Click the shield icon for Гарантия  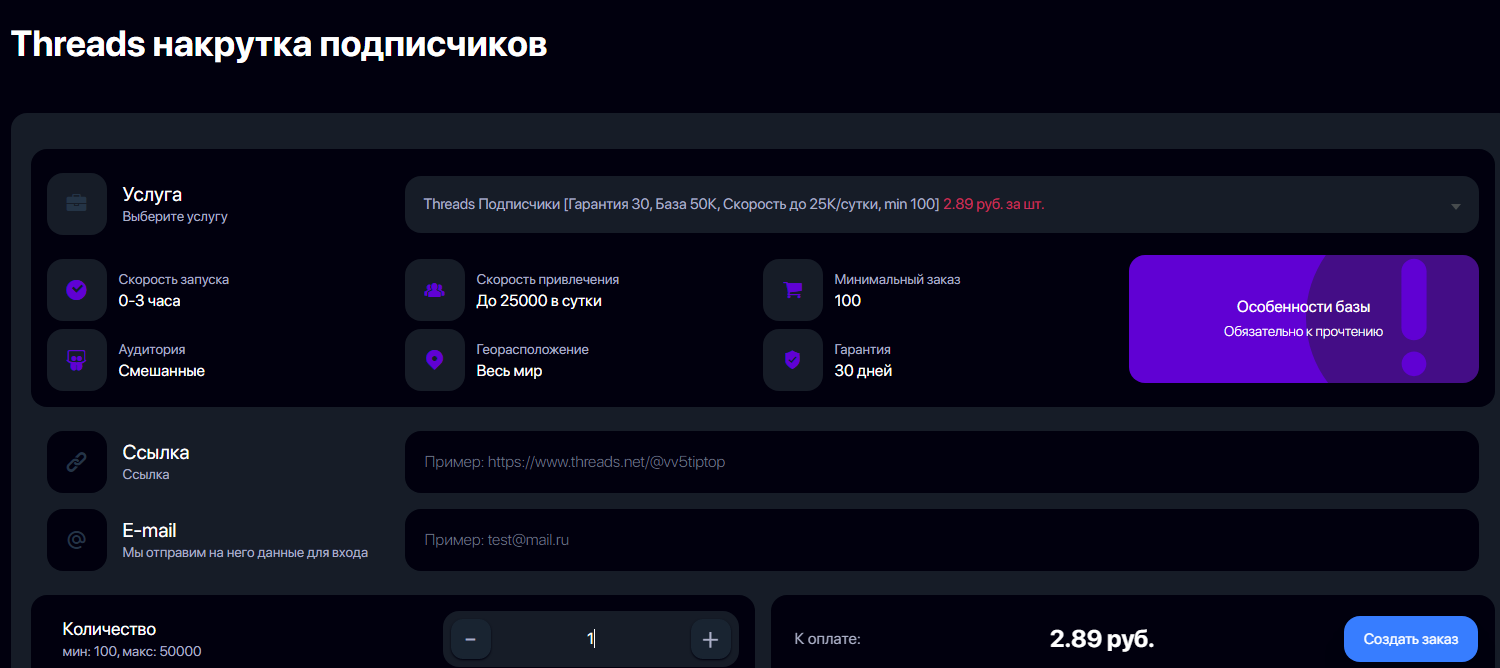coord(792,360)
